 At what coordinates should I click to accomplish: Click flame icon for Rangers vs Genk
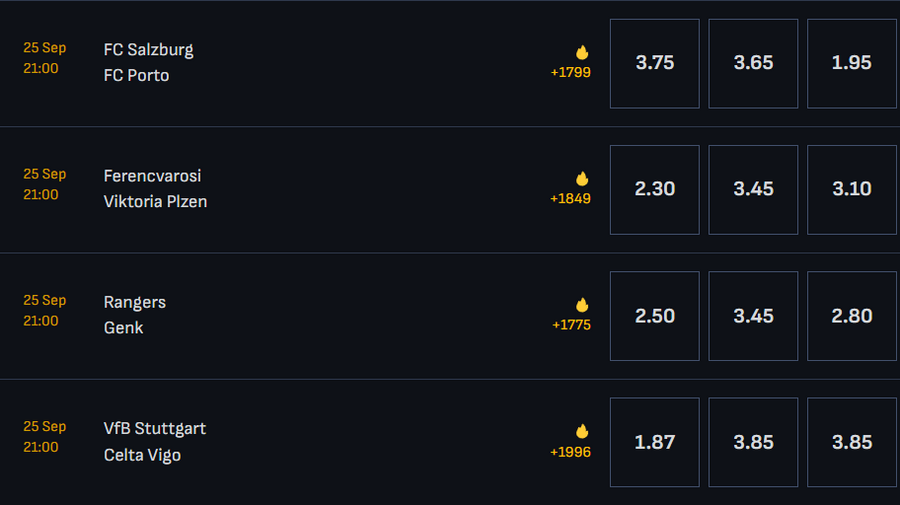tap(582, 305)
